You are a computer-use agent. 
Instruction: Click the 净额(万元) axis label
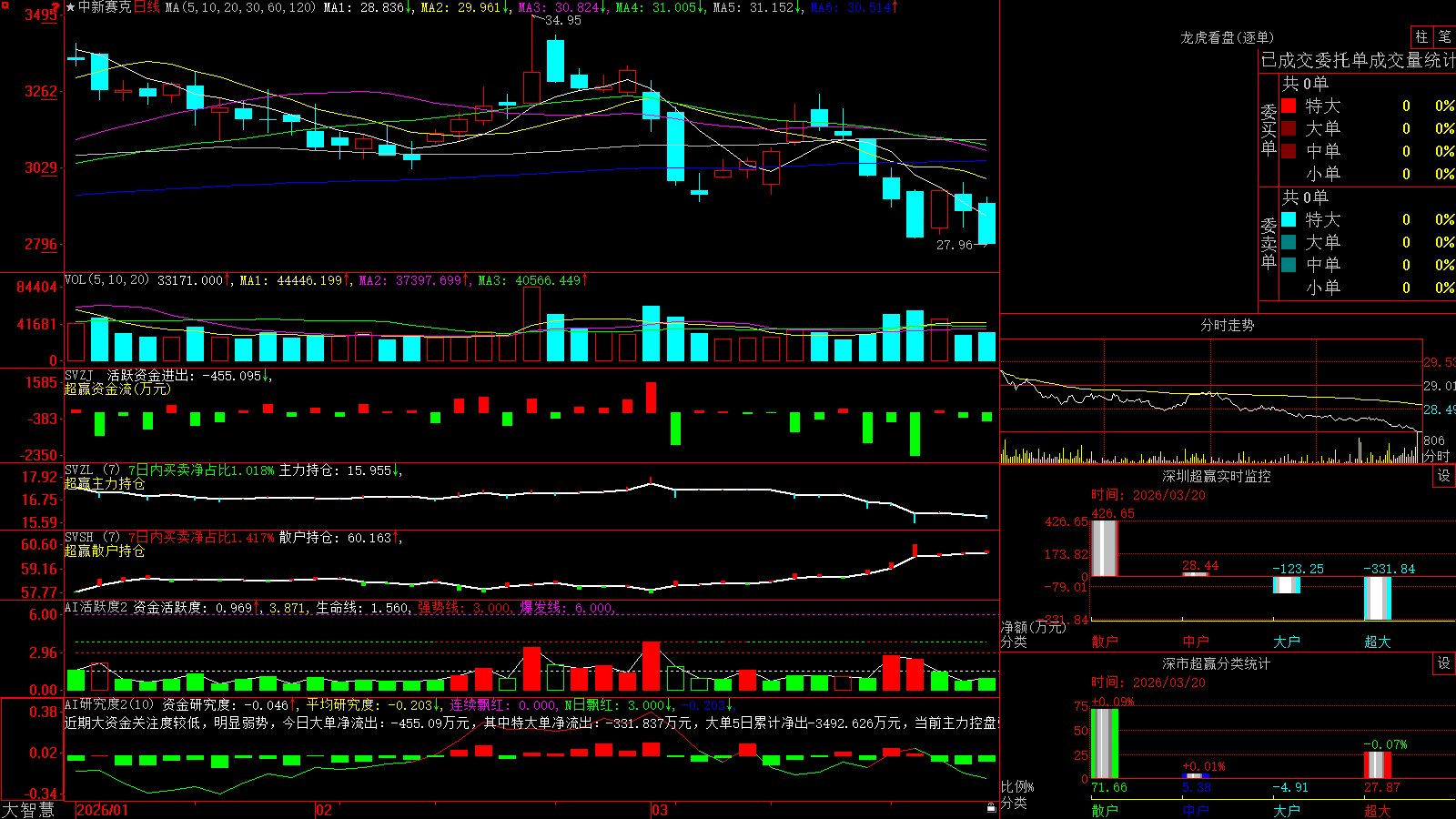coord(1033,627)
